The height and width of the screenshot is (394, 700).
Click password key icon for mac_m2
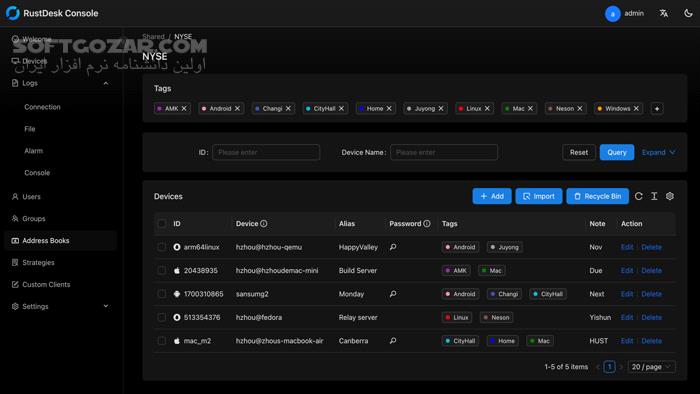pyautogui.click(x=393, y=340)
